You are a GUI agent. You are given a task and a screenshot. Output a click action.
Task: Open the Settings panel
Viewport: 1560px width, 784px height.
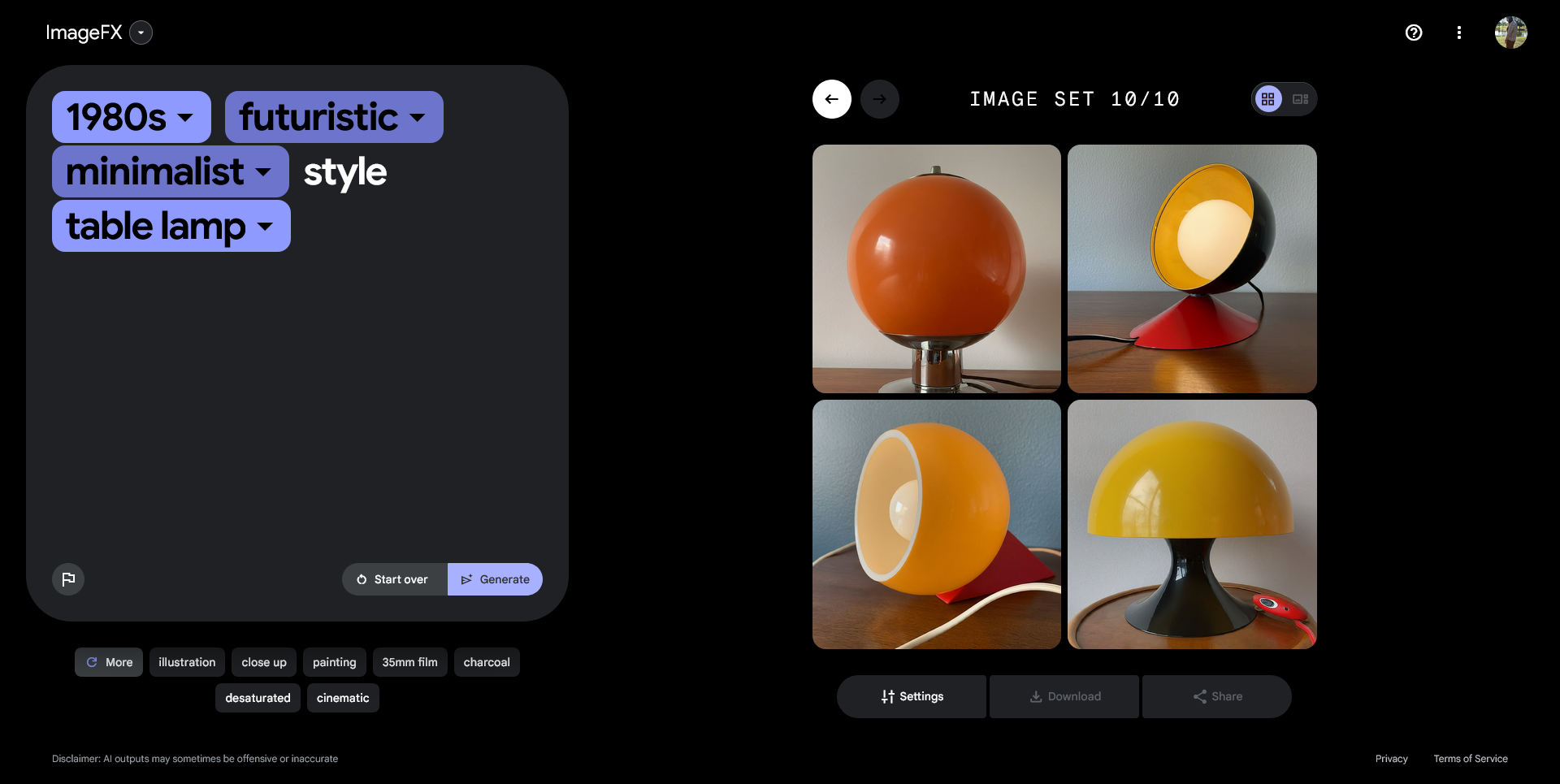point(912,696)
